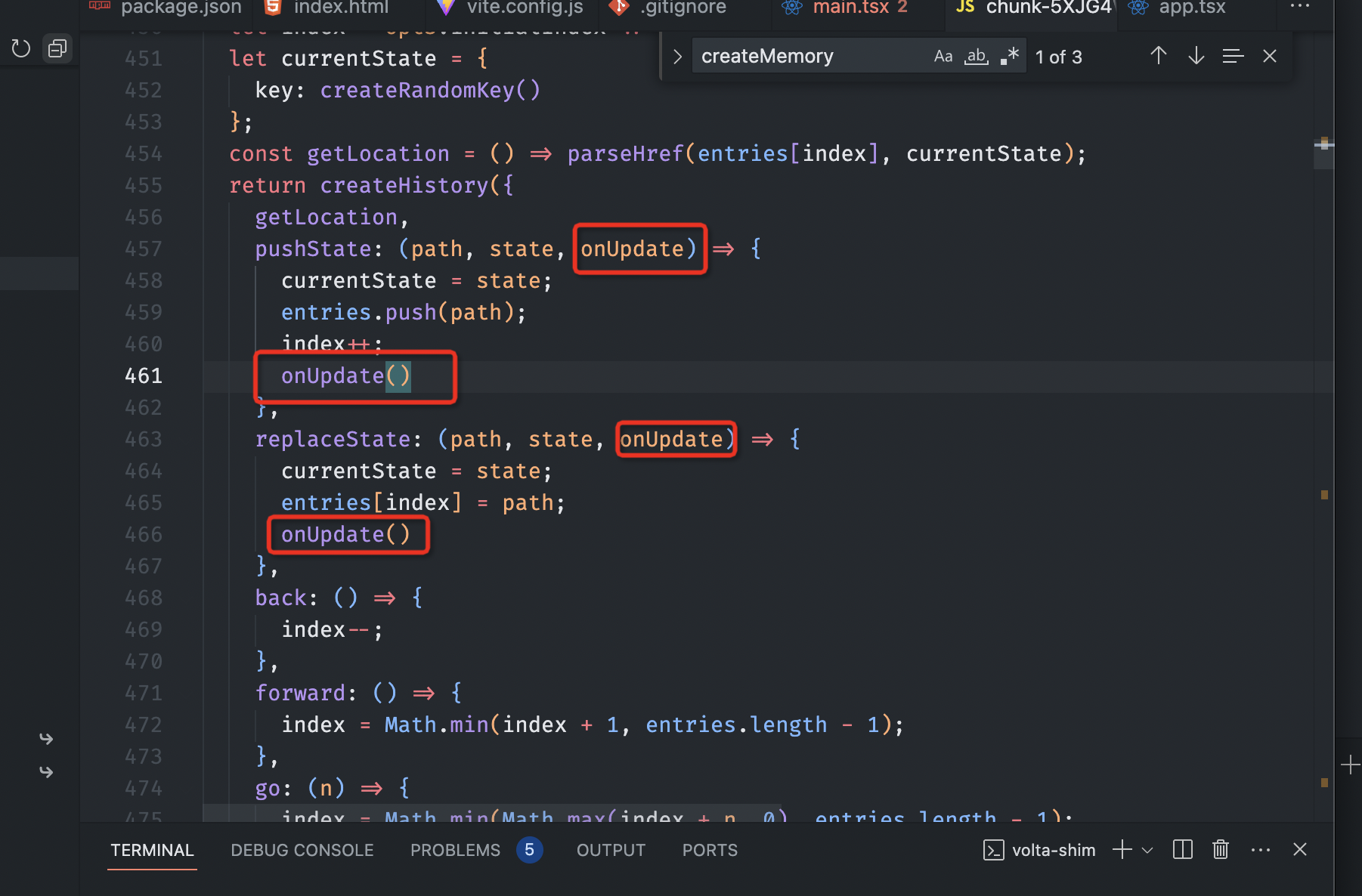Toggle Match Case in find widget
1362x896 pixels.
pyautogui.click(x=943, y=57)
